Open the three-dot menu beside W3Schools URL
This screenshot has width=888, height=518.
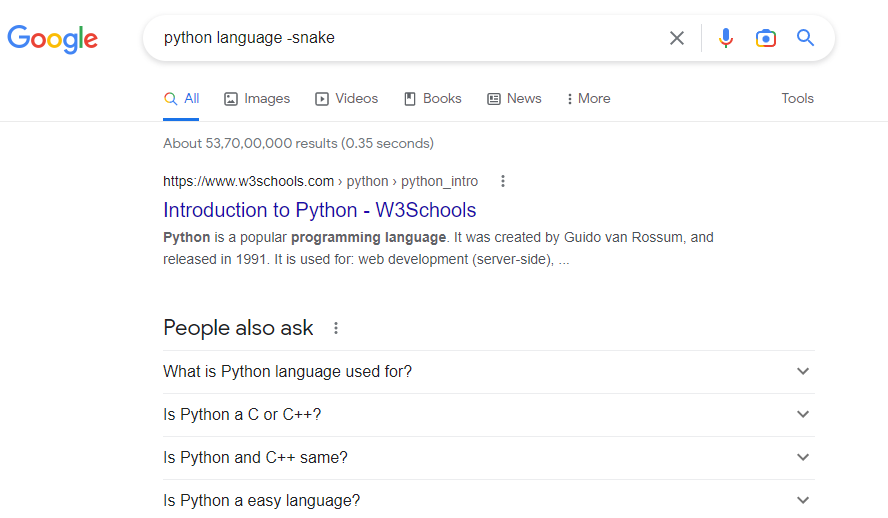click(503, 181)
